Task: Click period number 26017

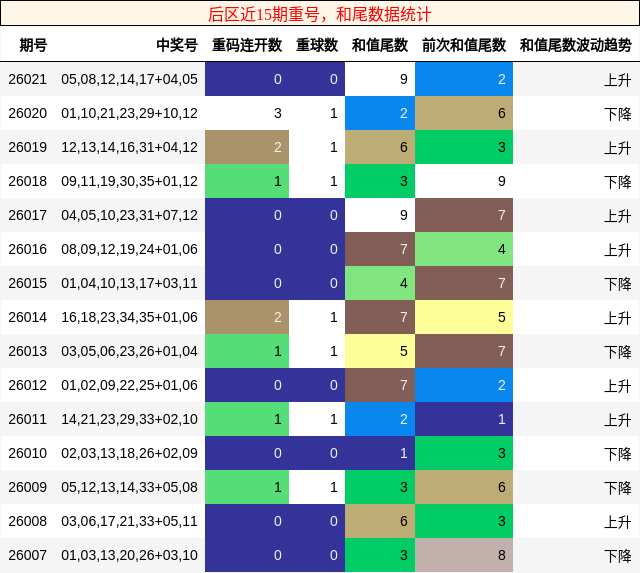Action: point(28,215)
